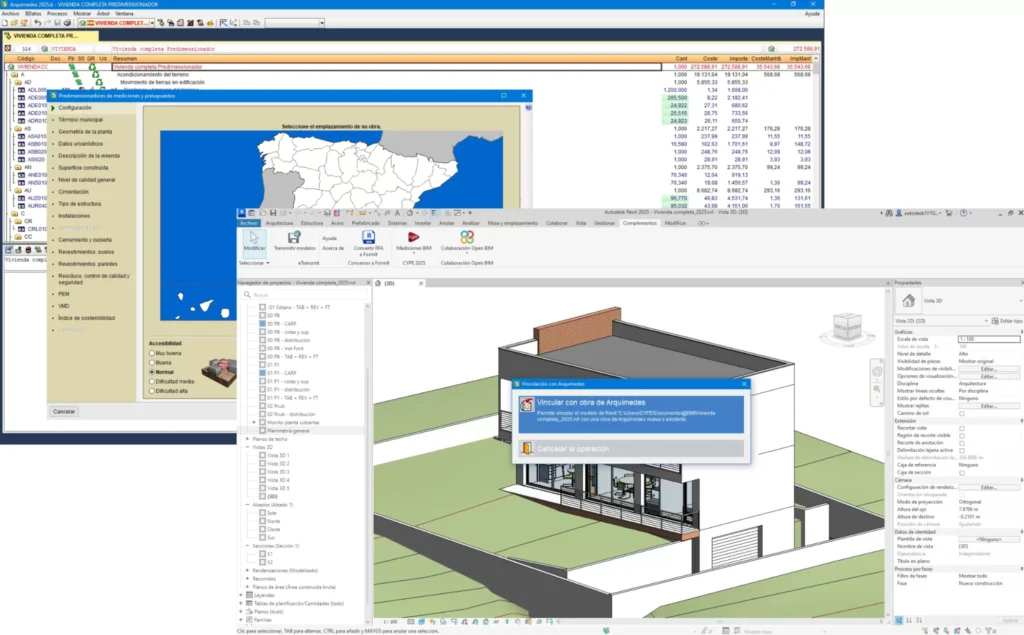Switch to the Arquitectura ribbon tab
Screen dimensions: 1024x635
click(x=280, y=223)
